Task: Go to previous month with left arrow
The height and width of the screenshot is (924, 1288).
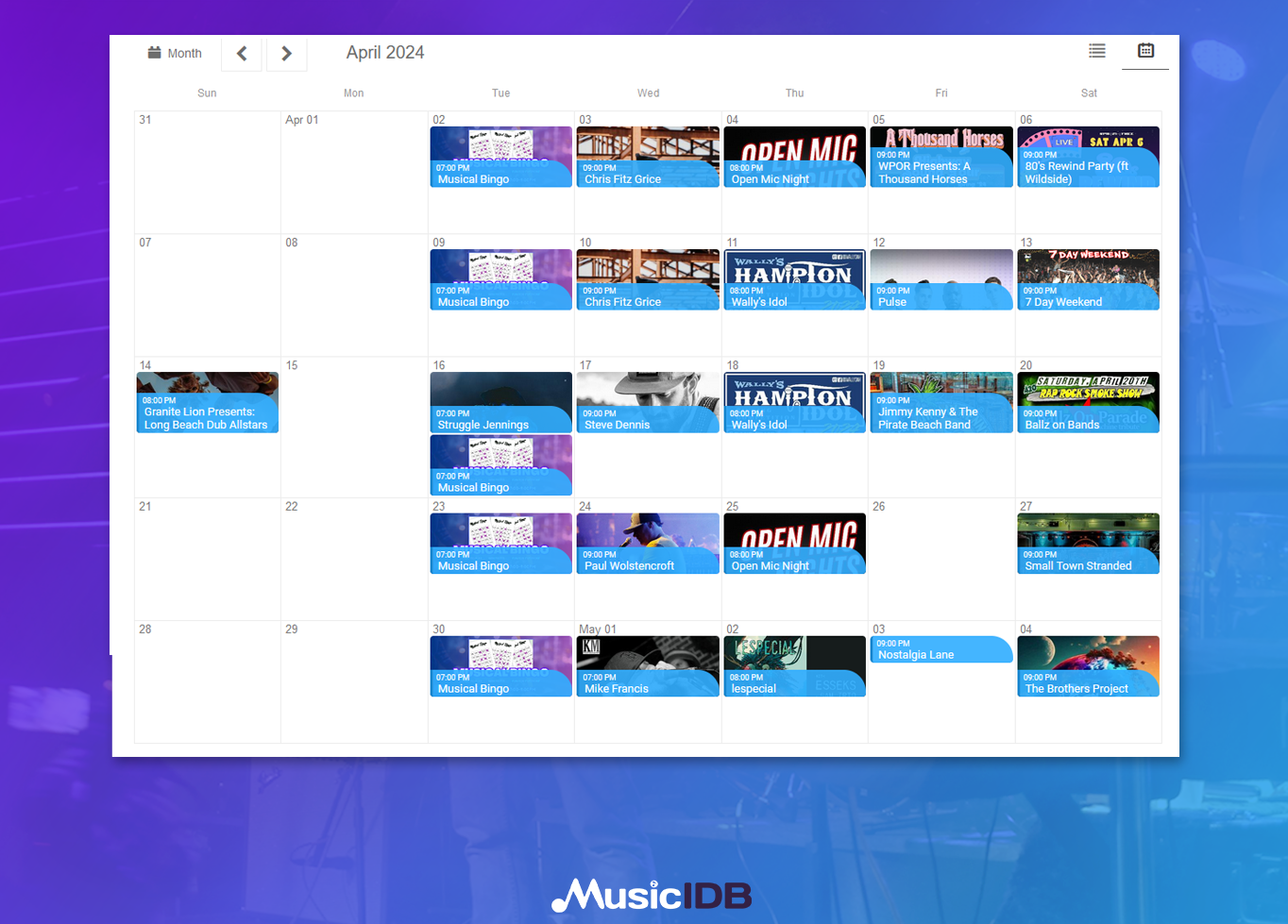Action: click(x=242, y=54)
